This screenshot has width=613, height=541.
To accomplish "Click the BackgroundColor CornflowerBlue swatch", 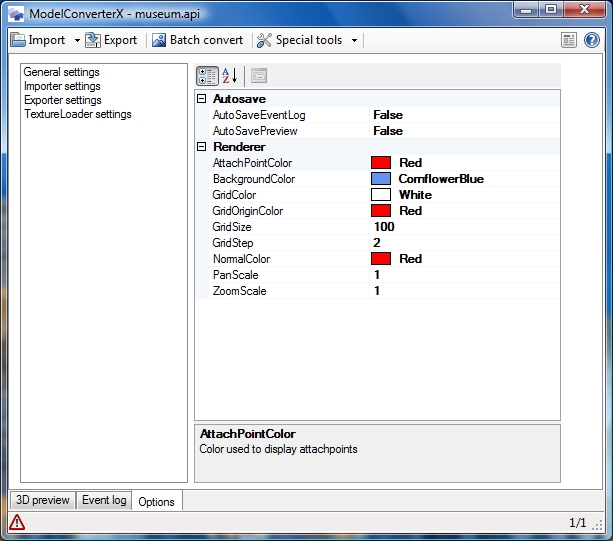I will pyautogui.click(x=380, y=179).
